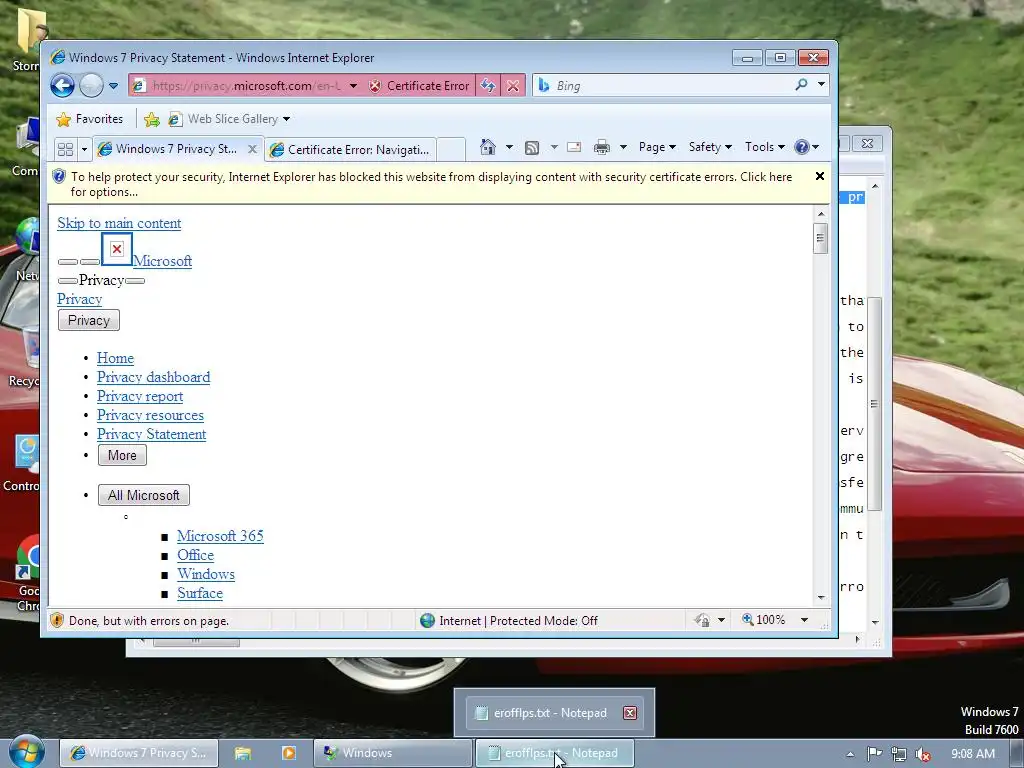Click the RSS feeds icon
Image resolution: width=1024 pixels, height=768 pixels.
point(532,148)
